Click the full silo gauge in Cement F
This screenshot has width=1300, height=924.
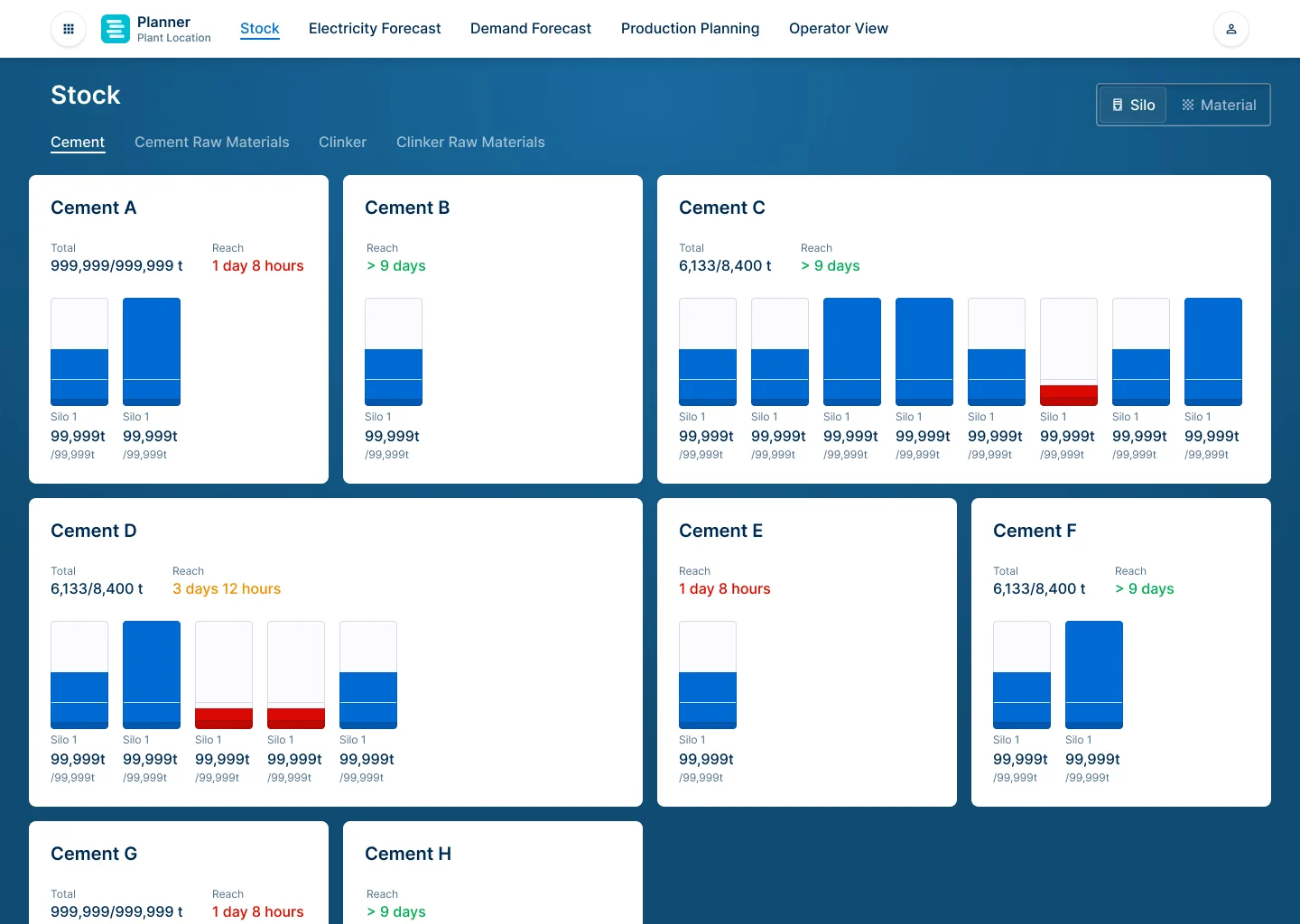click(x=1094, y=675)
